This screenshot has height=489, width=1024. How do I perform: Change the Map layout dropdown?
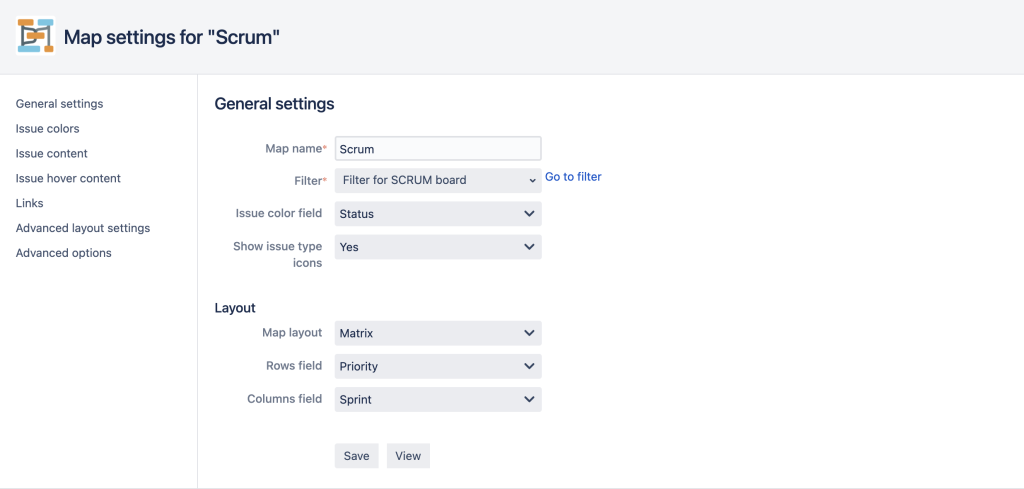[438, 333]
